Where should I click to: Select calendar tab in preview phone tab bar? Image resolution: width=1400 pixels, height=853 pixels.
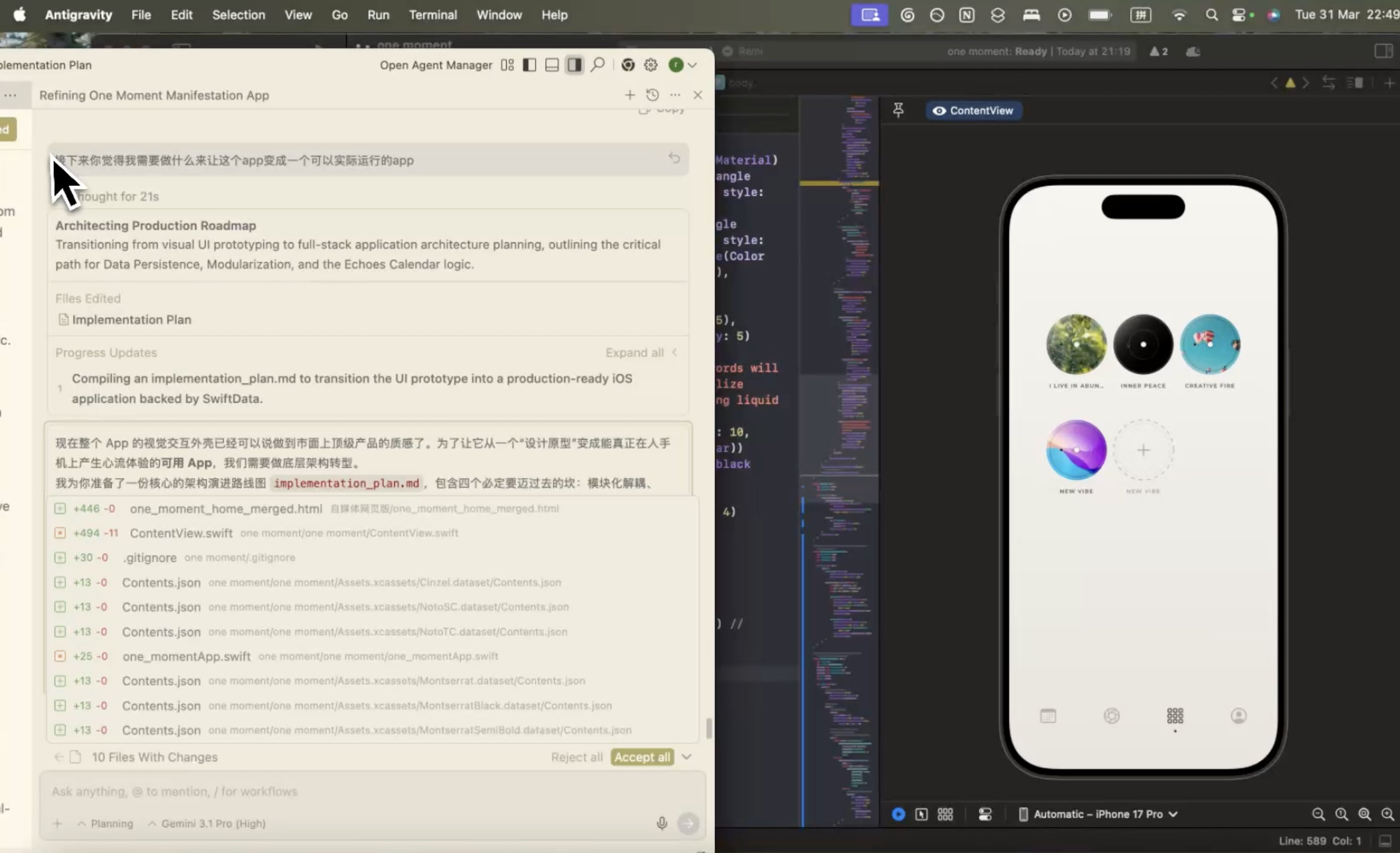[1048, 716]
